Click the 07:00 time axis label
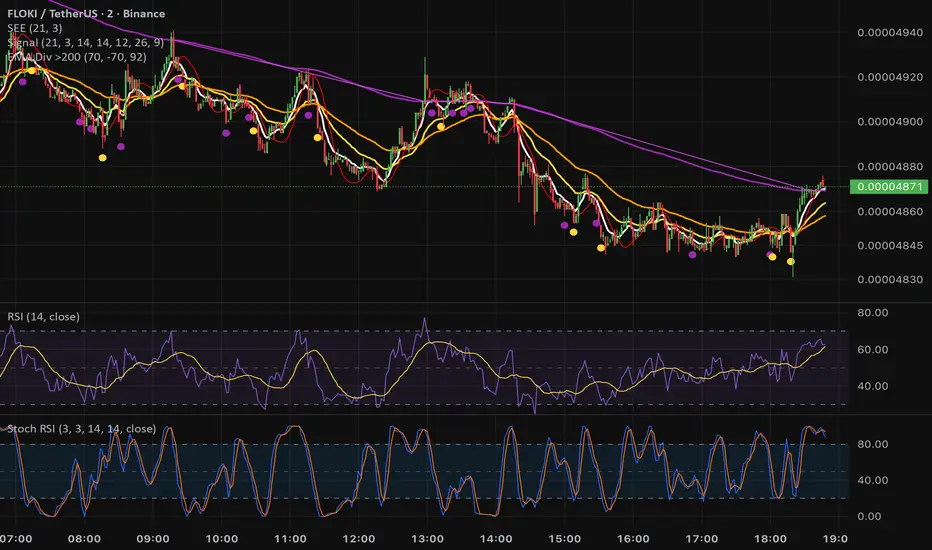This screenshot has height=550, width=932. pyautogui.click(x=17, y=539)
